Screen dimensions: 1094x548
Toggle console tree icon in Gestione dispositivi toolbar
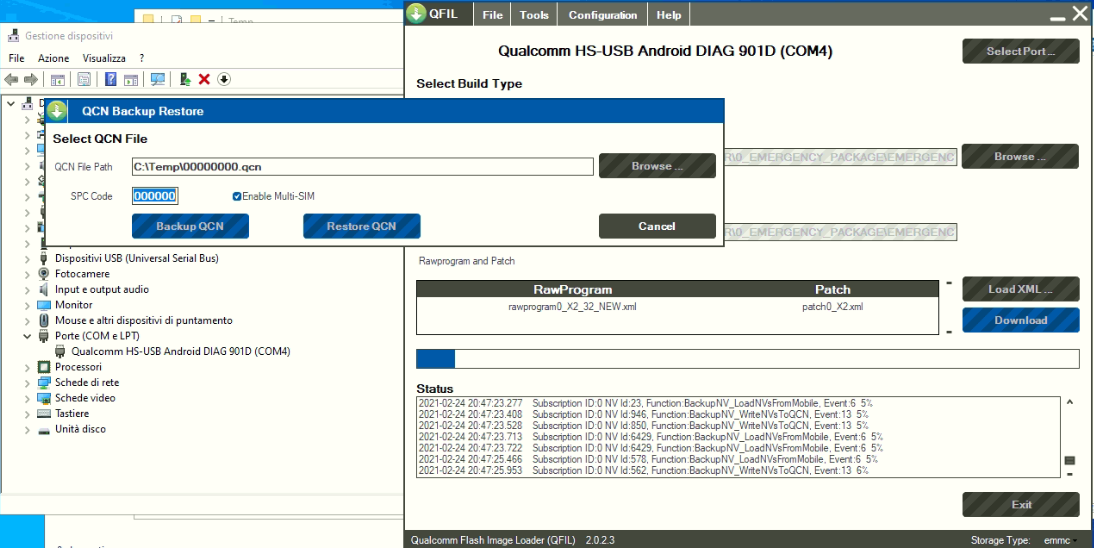58,80
